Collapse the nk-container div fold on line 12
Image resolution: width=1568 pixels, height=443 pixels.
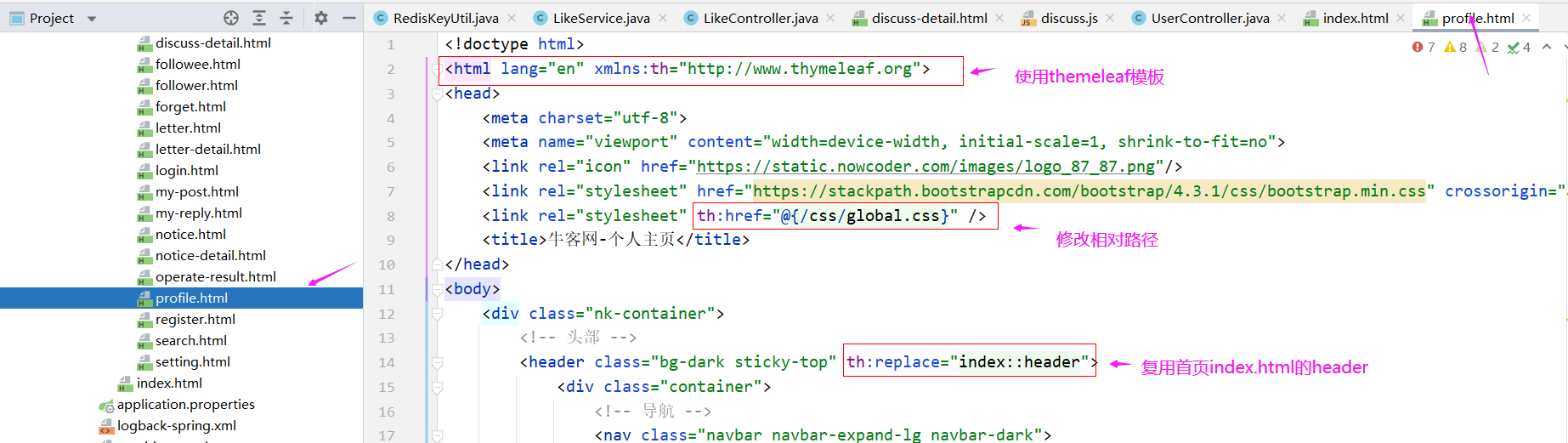(x=437, y=314)
